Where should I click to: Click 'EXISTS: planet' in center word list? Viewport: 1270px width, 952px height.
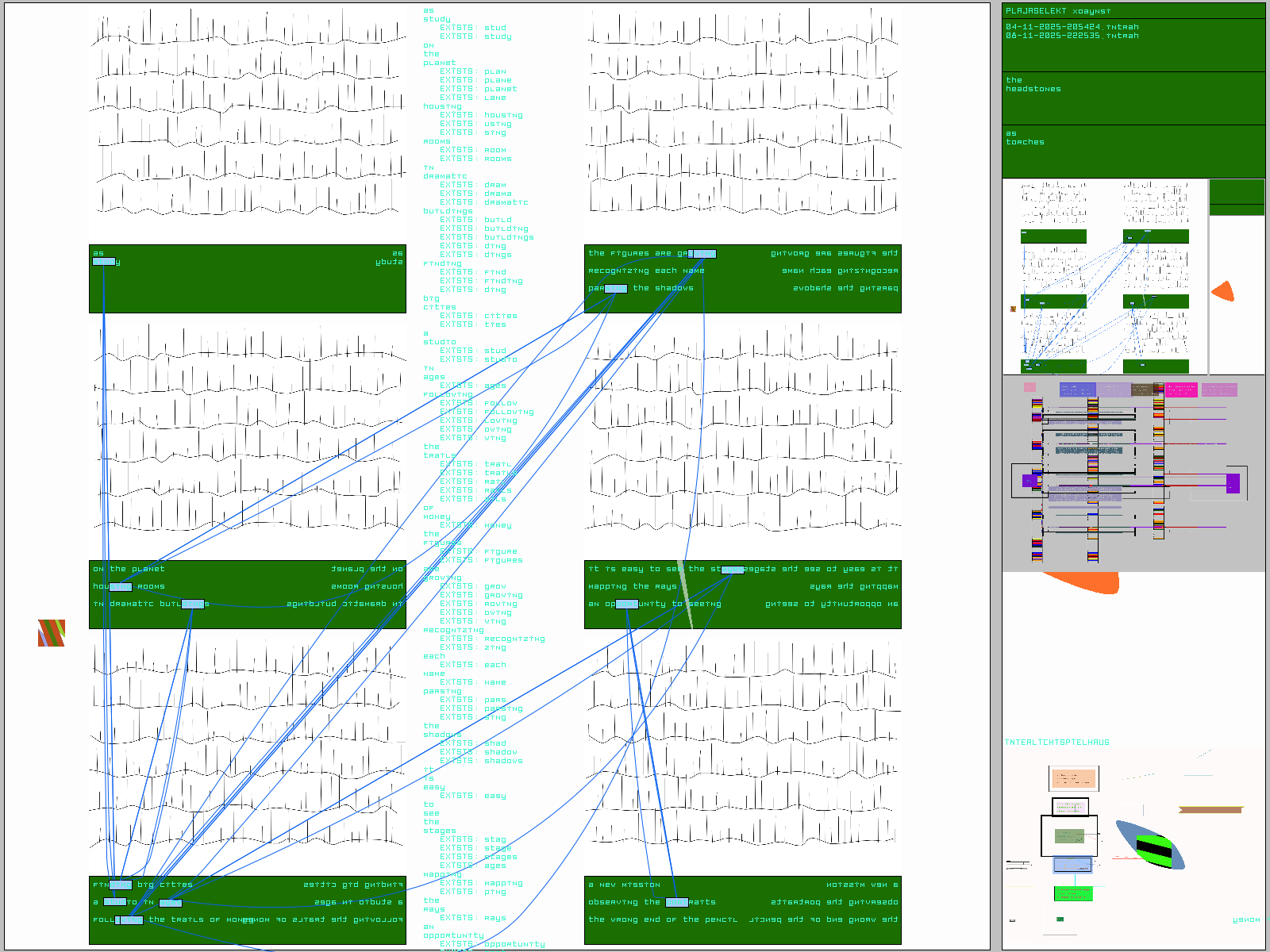pos(479,89)
